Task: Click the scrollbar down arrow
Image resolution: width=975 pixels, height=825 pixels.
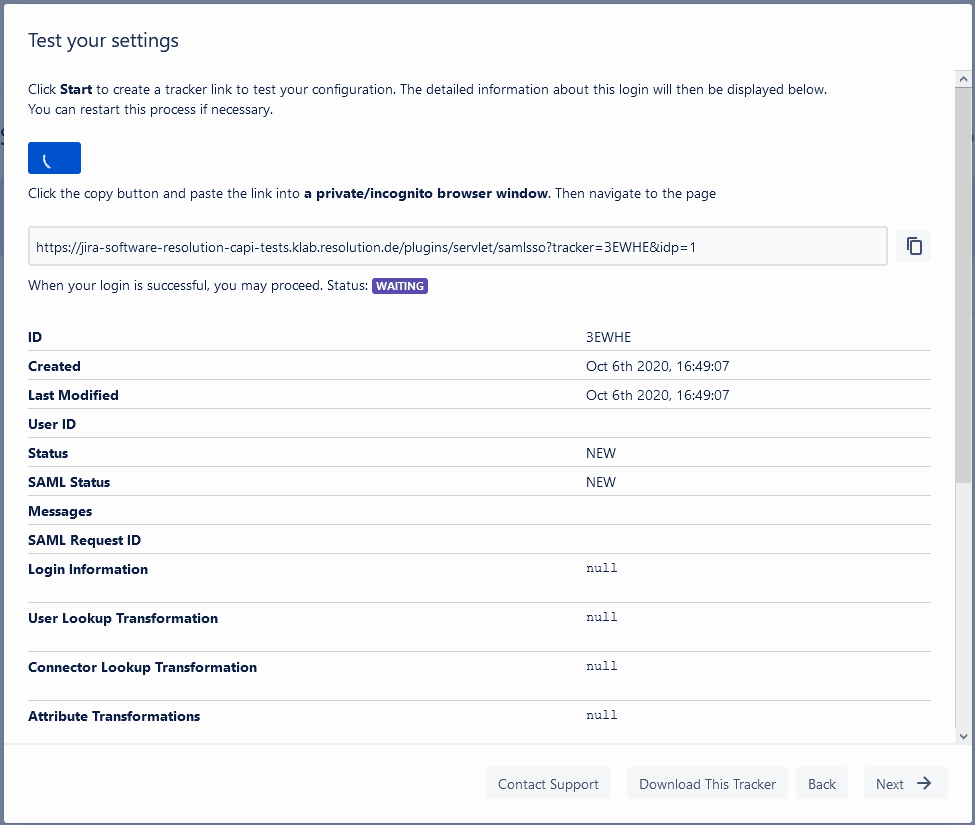Action: coord(962,735)
